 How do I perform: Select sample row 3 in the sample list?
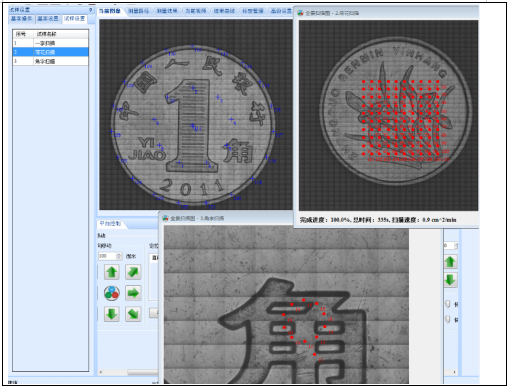(51, 61)
